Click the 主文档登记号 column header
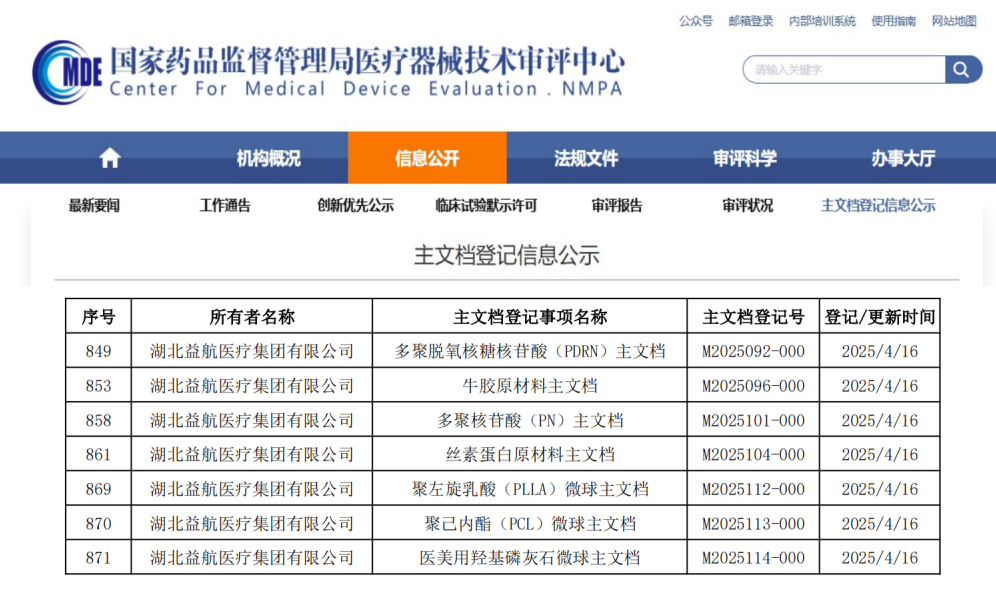Screen dimensions: 996x606 click(753, 316)
